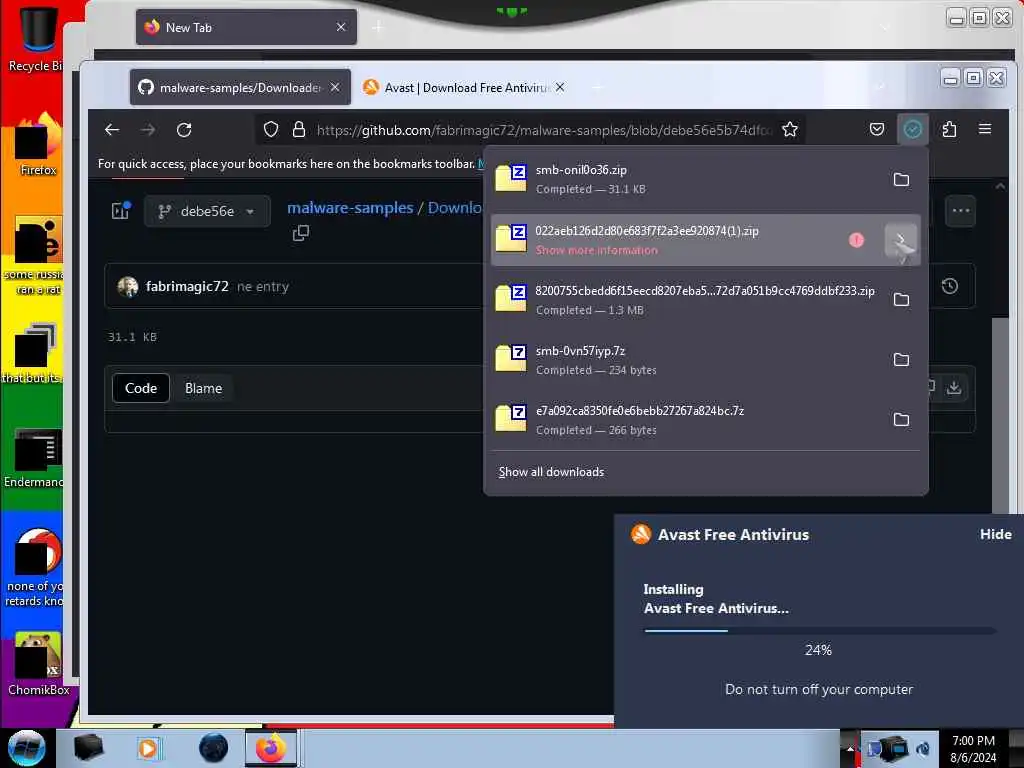Image resolution: width=1024 pixels, height=768 pixels.
Task: Download raw file icon in GitHub toolbar
Action: tap(954, 387)
